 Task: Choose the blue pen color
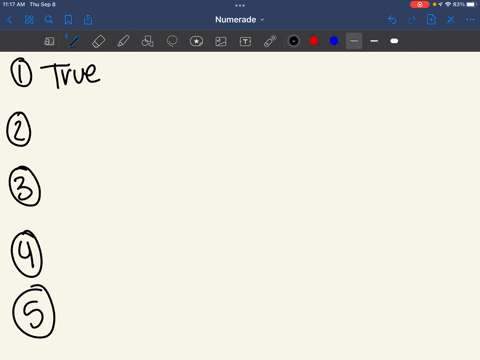334,41
